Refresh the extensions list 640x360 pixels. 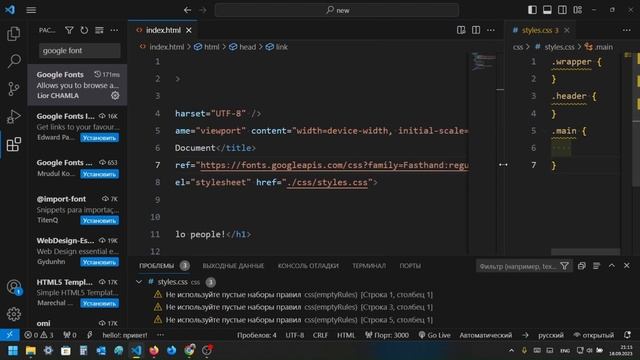(x=84, y=30)
